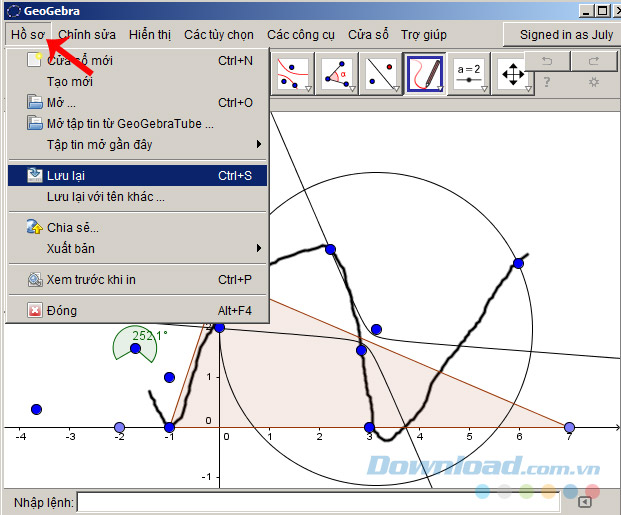The height and width of the screenshot is (515, 621).
Task: Click the share icon beside Chia sẻ
Action: 34,227
